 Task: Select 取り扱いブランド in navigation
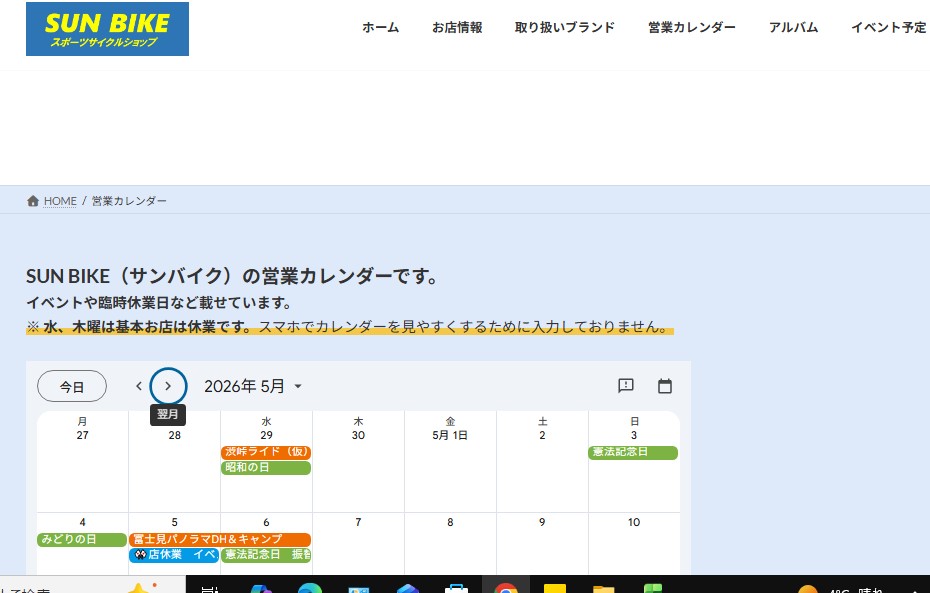click(x=565, y=28)
